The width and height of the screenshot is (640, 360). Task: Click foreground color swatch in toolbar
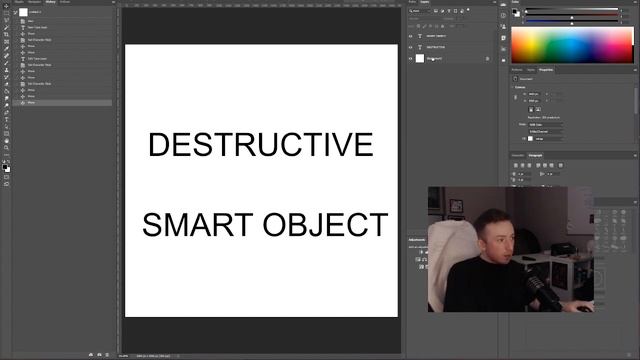tap(4, 167)
